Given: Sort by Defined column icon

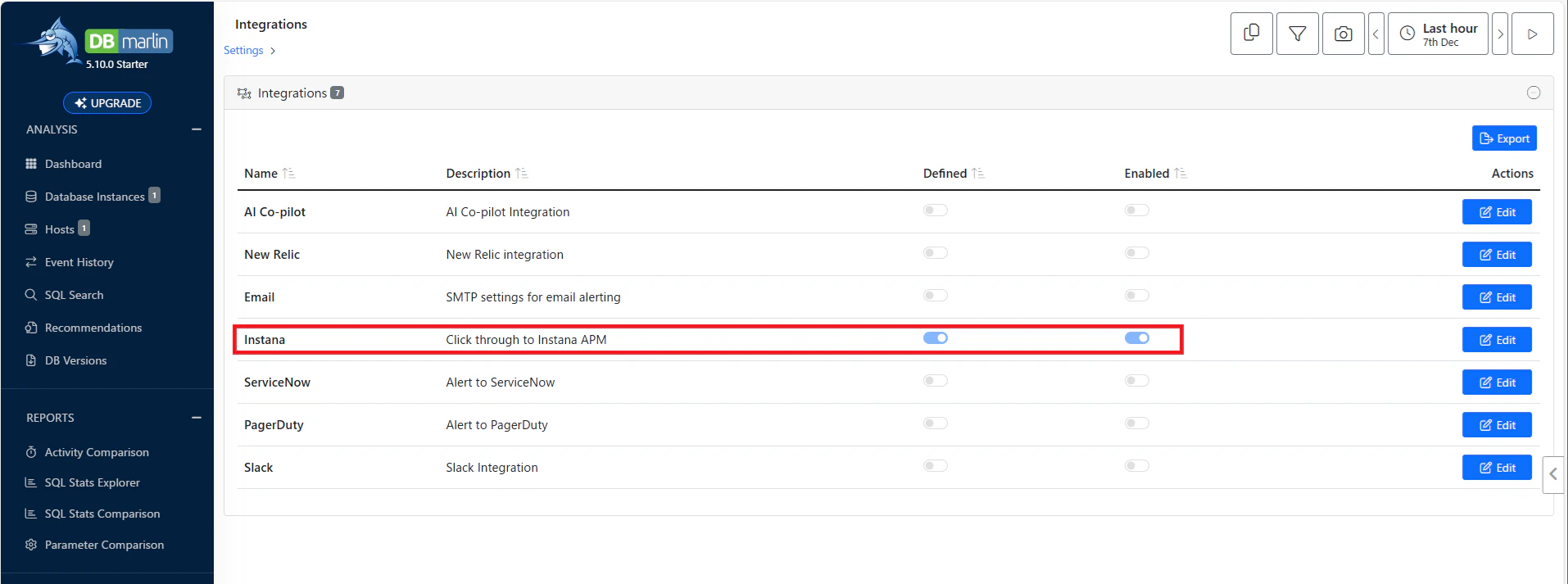Looking at the screenshot, I should pos(978,174).
